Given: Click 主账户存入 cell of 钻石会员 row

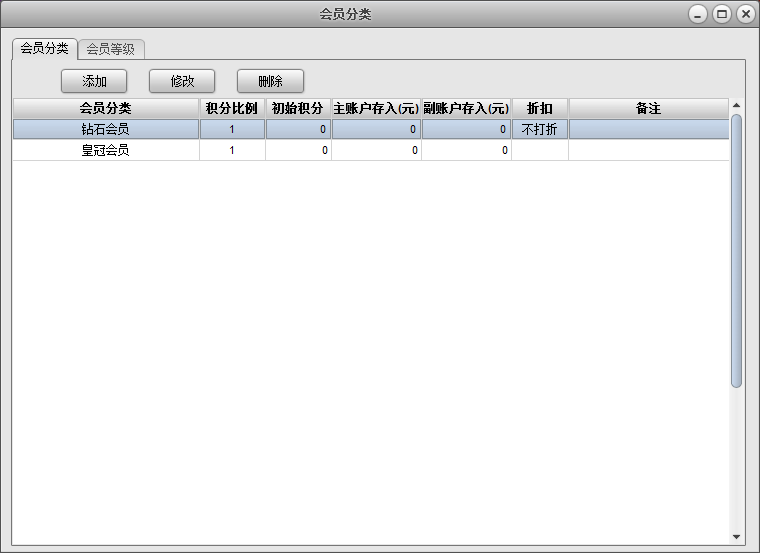Looking at the screenshot, I should pyautogui.click(x=376, y=129).
